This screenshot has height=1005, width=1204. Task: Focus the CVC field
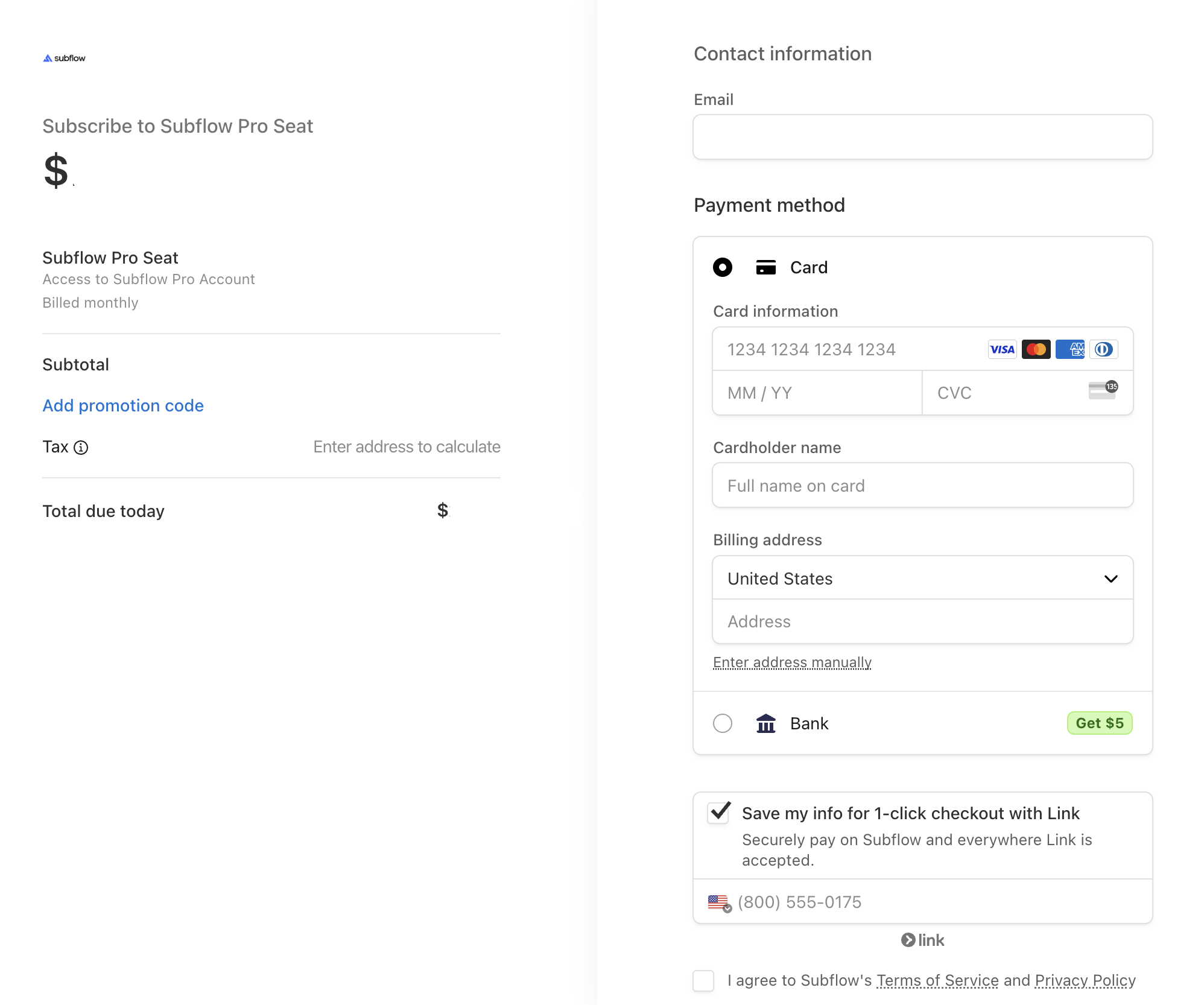point(1027,393)
